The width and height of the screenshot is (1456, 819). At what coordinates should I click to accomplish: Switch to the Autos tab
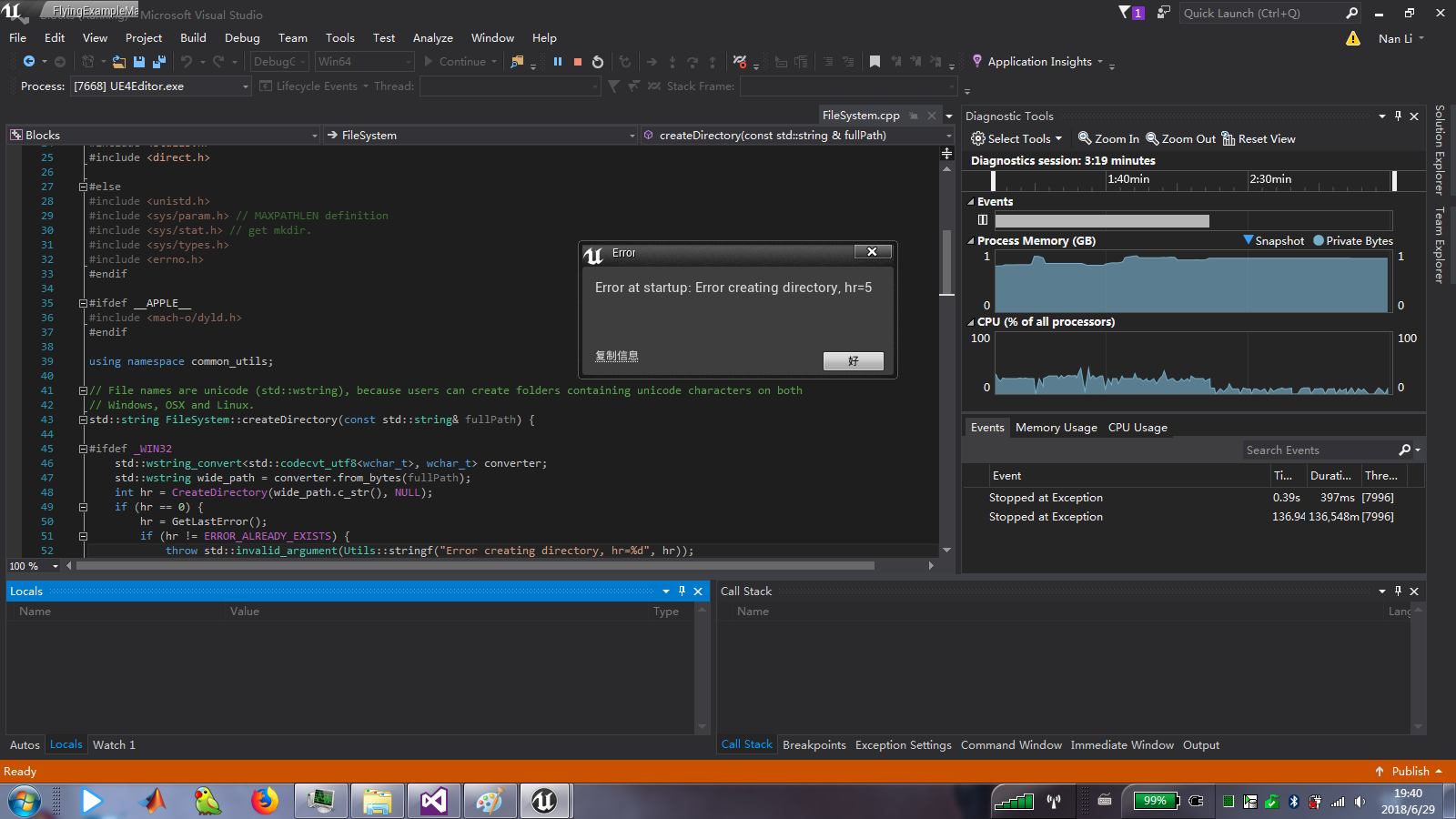(25, 744)
